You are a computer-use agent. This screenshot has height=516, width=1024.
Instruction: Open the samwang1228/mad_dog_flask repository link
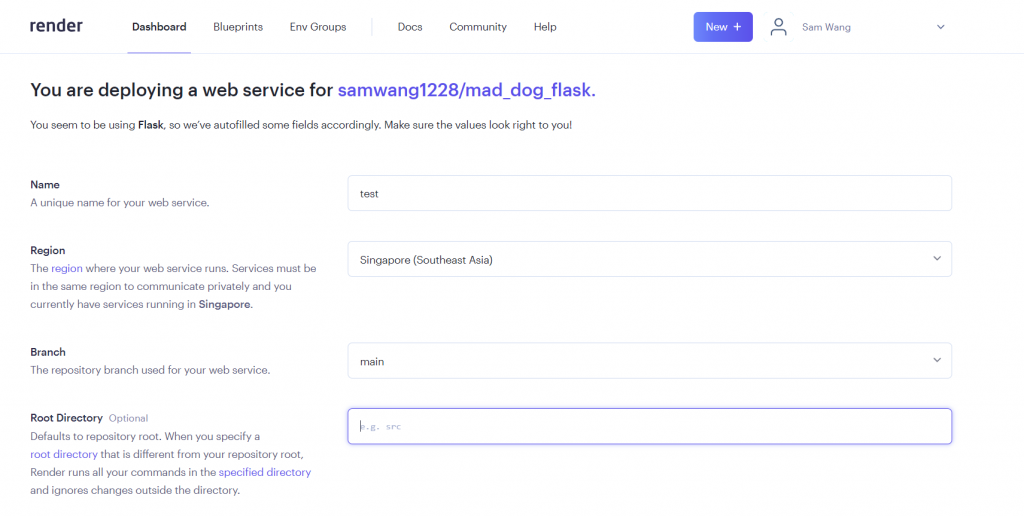click(x=466, y=89)
